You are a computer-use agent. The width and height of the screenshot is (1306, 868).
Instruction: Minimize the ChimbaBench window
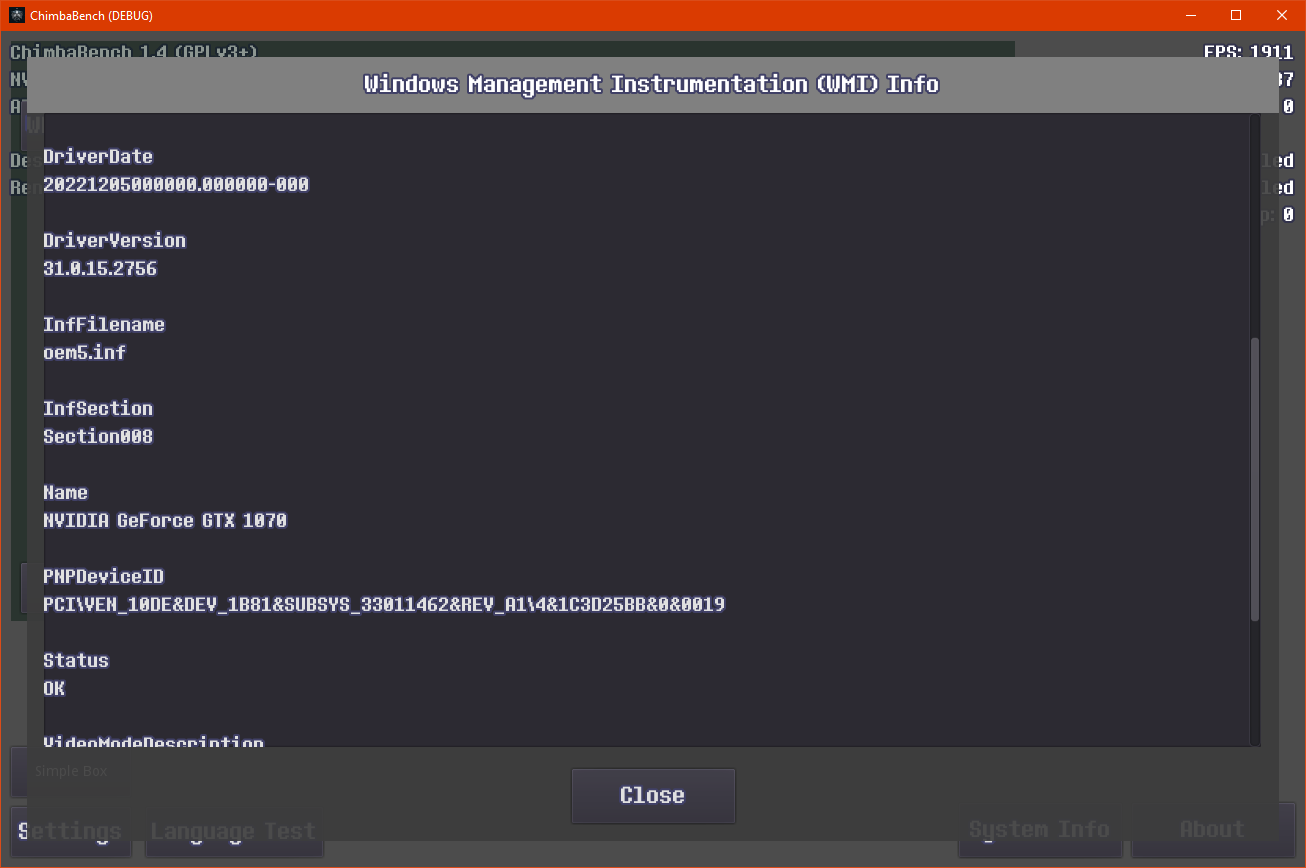point(1190,15)
